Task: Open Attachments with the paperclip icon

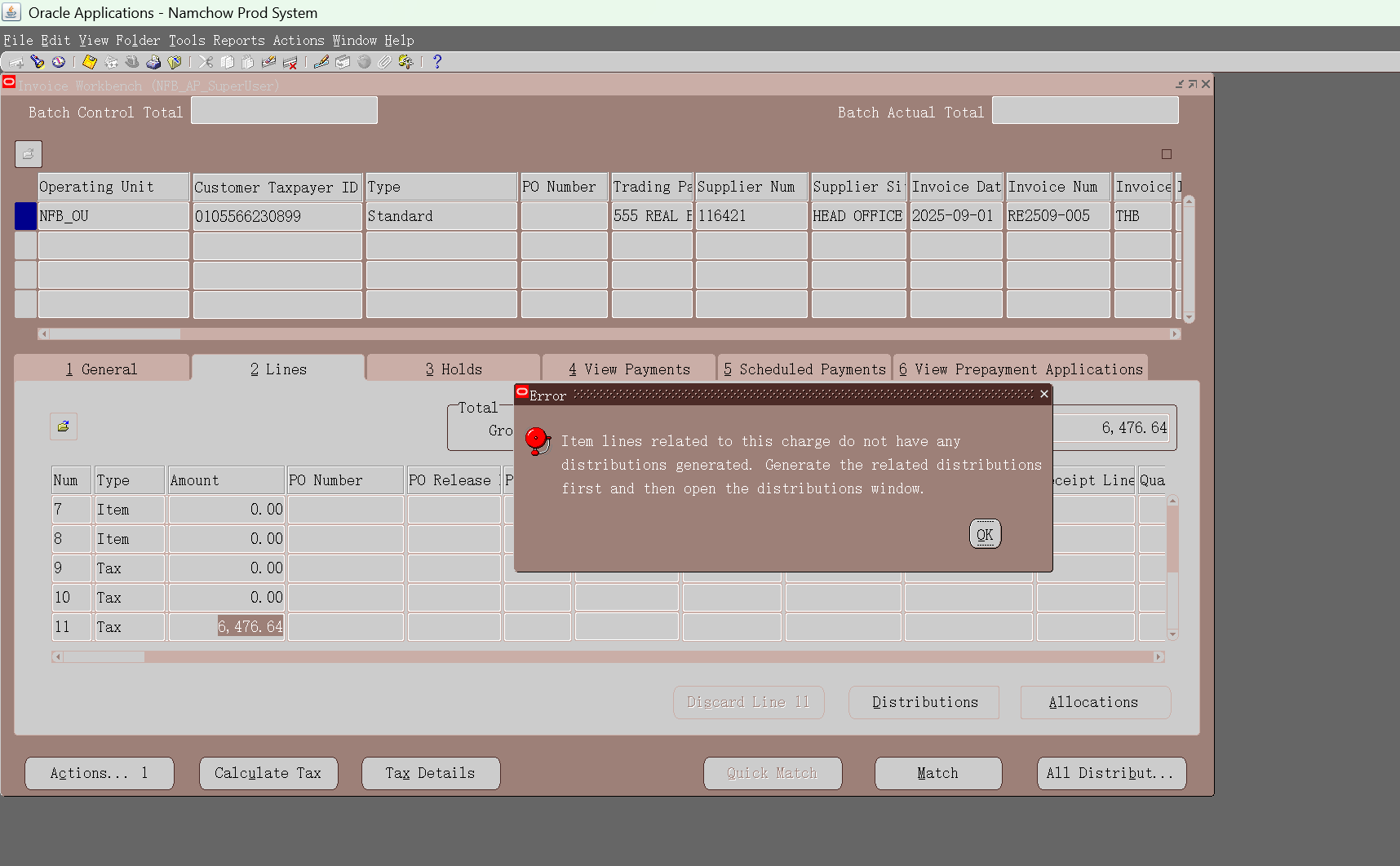Action: (385, 62)
